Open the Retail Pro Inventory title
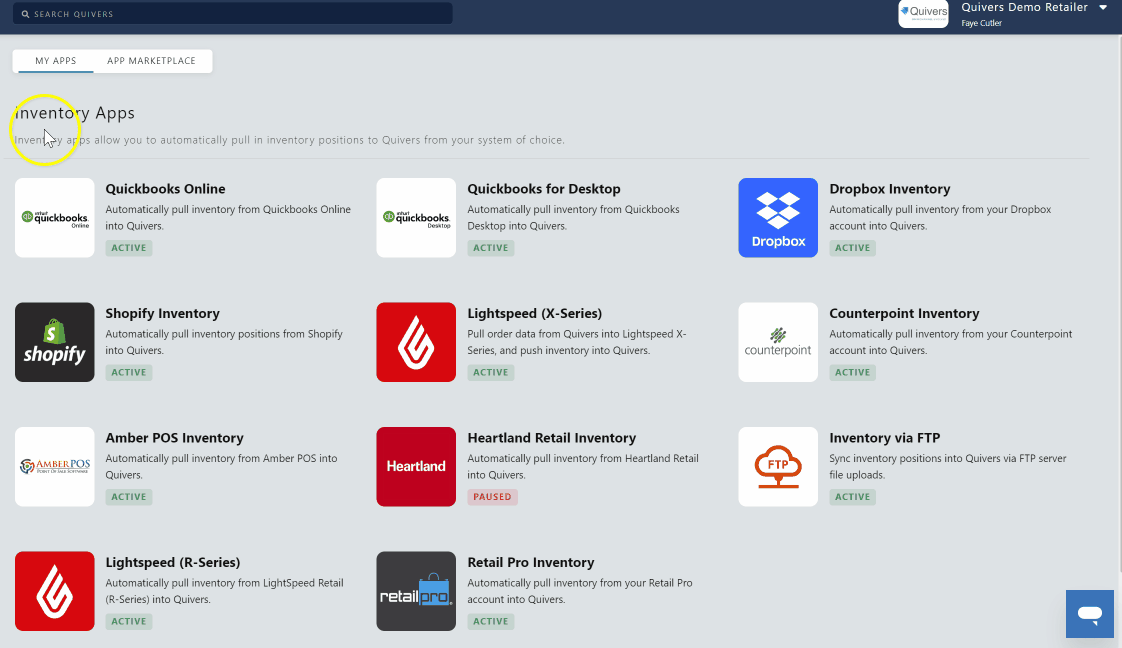Screen dimensions: 1122x648 click(531, 562)
